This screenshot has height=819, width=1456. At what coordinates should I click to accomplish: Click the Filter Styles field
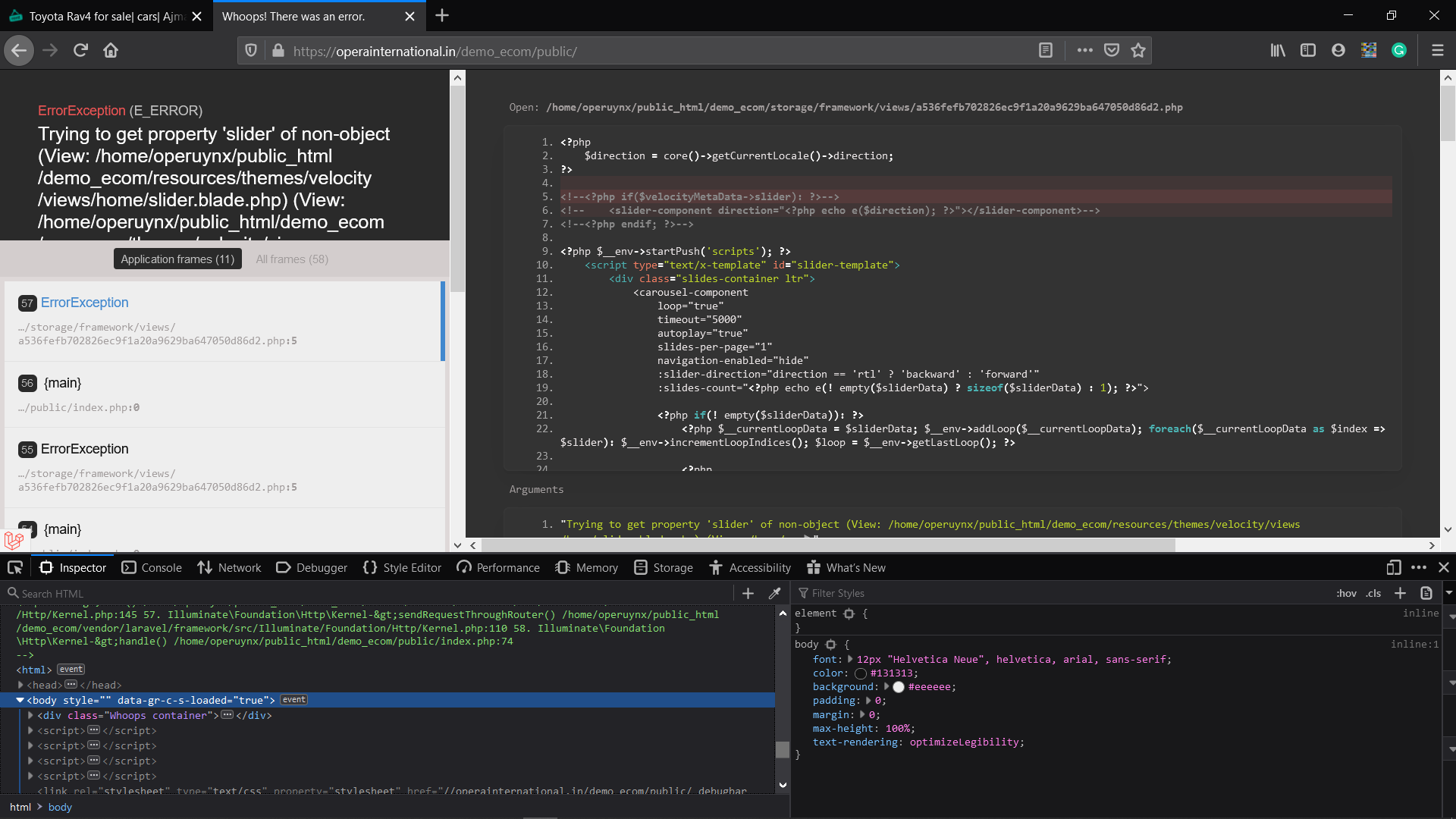(x=1062, y=593)
